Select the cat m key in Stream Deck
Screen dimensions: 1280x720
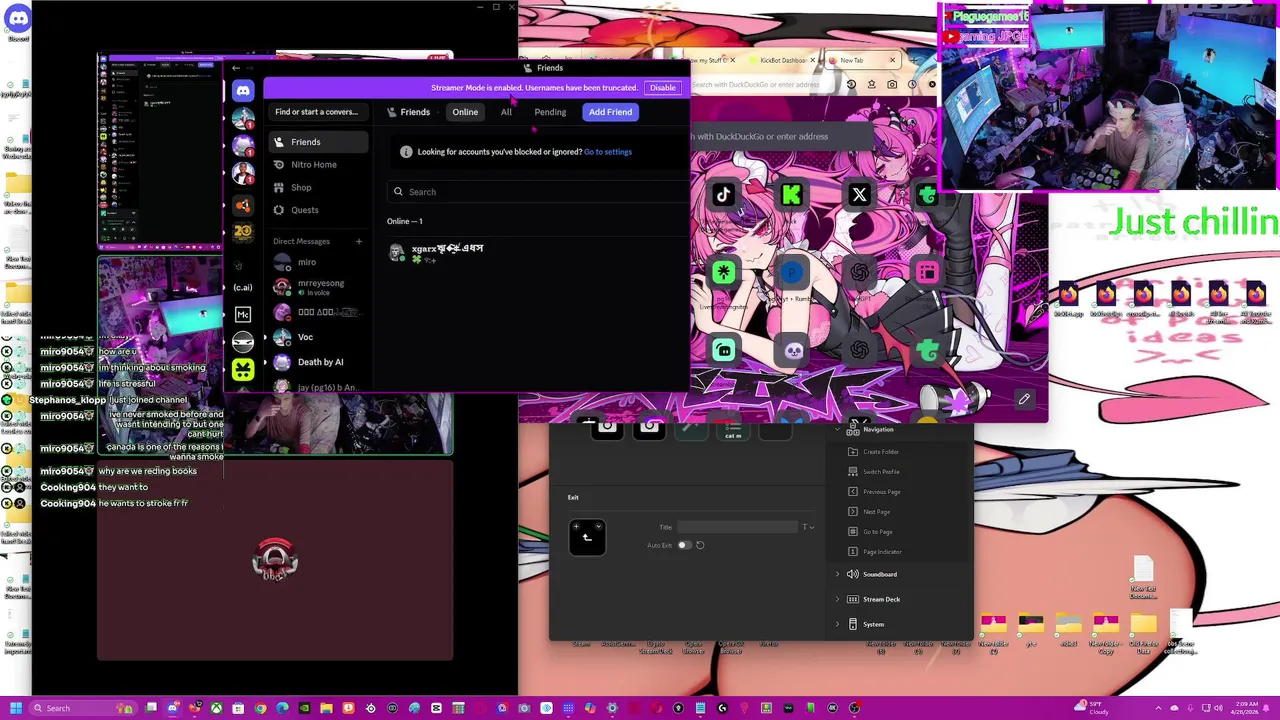click(x=733, y=430)
